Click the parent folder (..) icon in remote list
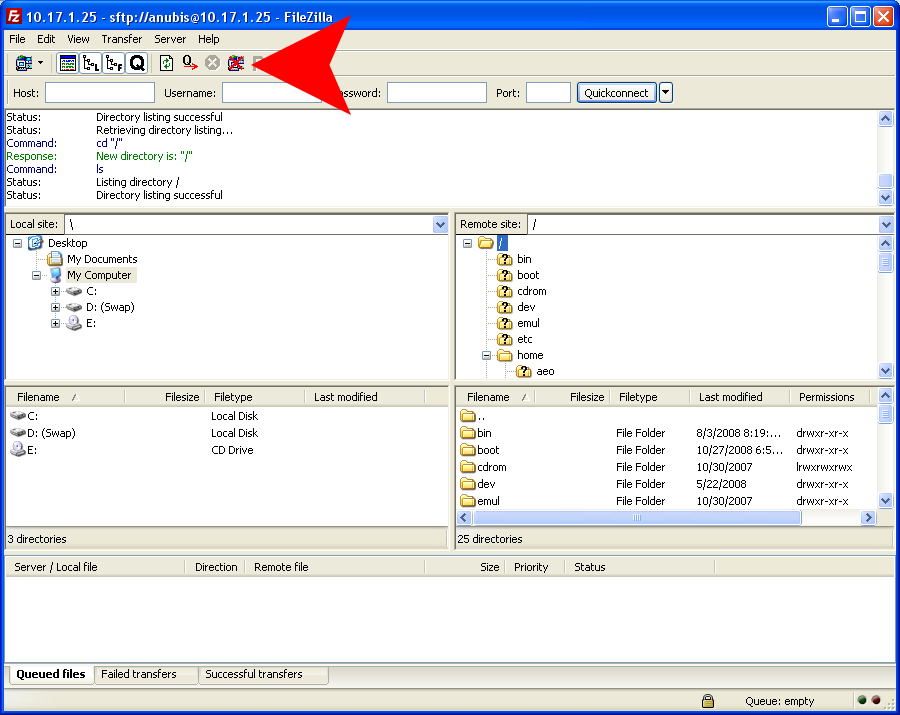 (x=468, y=415)
